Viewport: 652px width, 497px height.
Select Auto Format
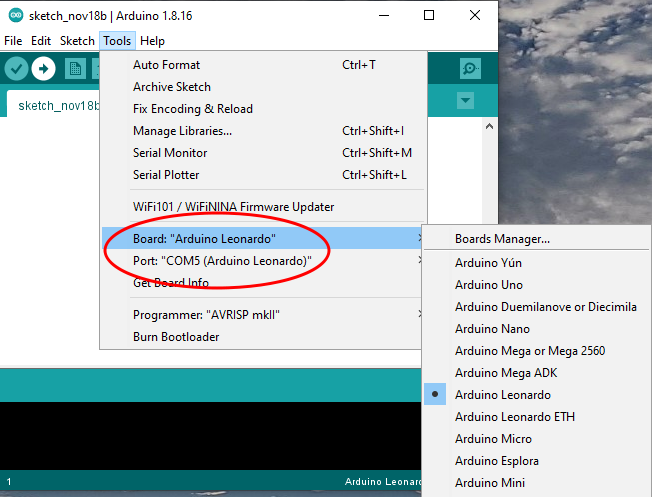(263, 65)
